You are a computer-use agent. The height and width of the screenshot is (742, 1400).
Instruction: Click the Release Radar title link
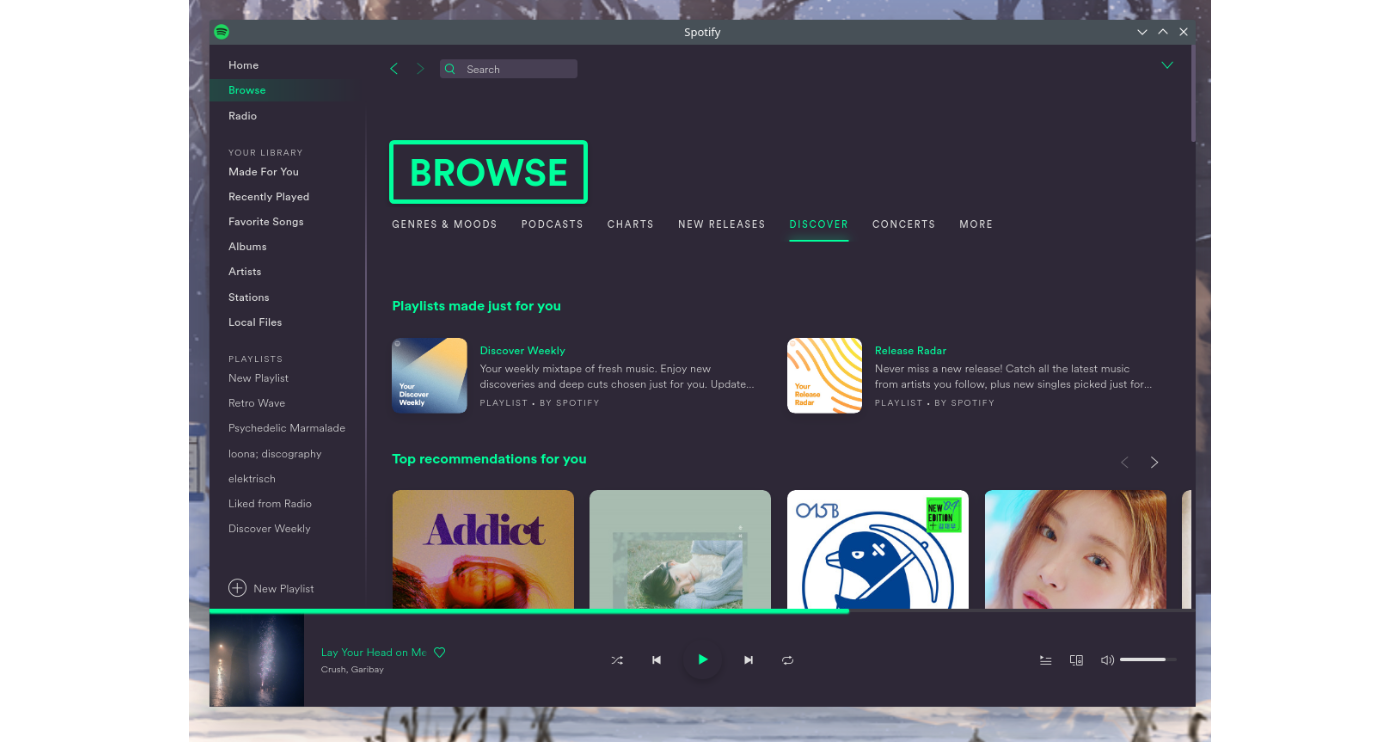pyautogui.click(x=910, y=351)
